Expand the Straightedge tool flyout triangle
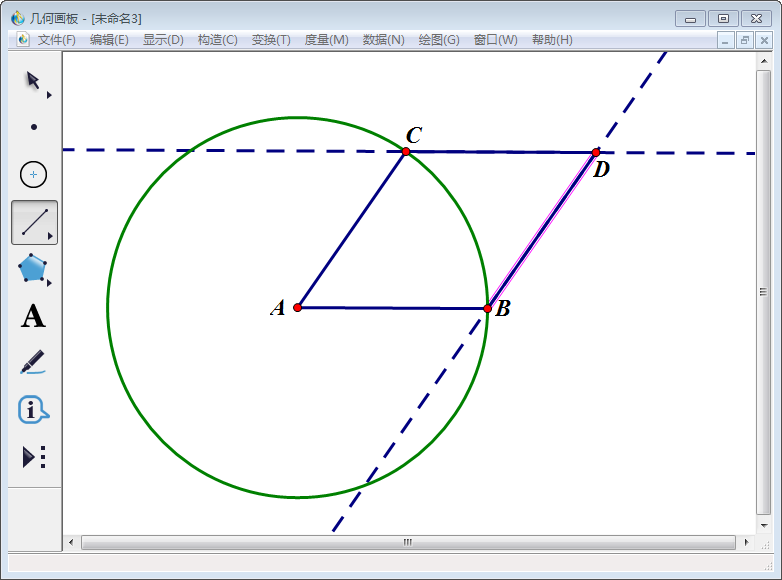The width and height of the screenshot is (782, 580). tap(50, 236)
